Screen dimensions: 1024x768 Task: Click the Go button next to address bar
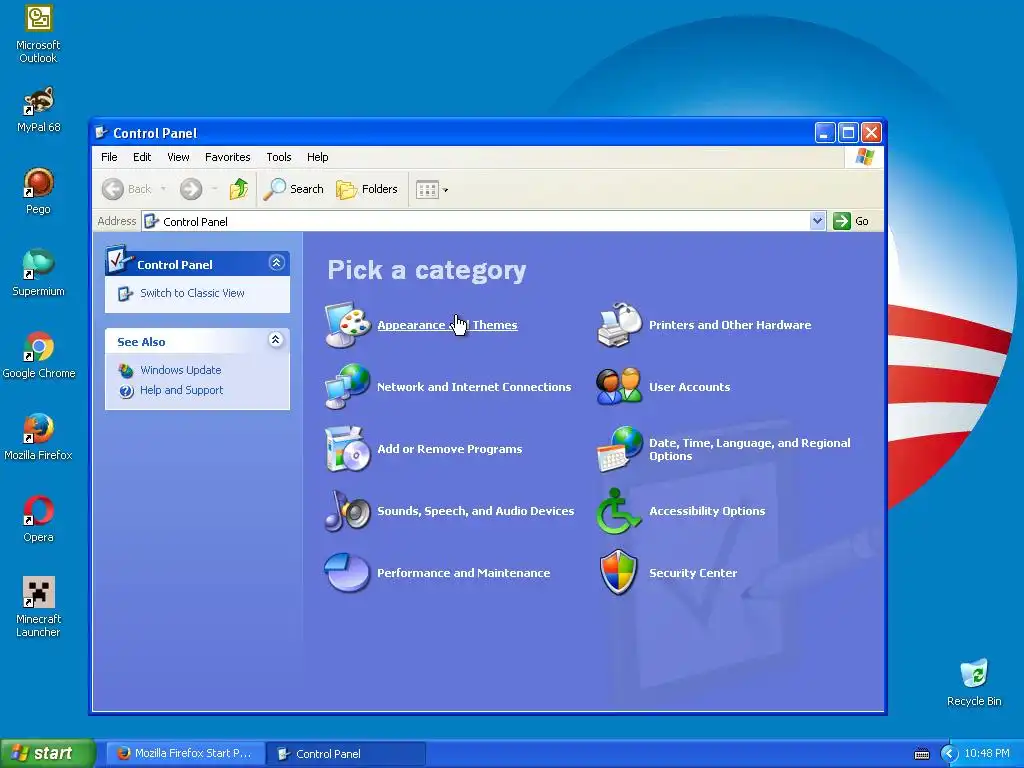click(x=852, y=221)
